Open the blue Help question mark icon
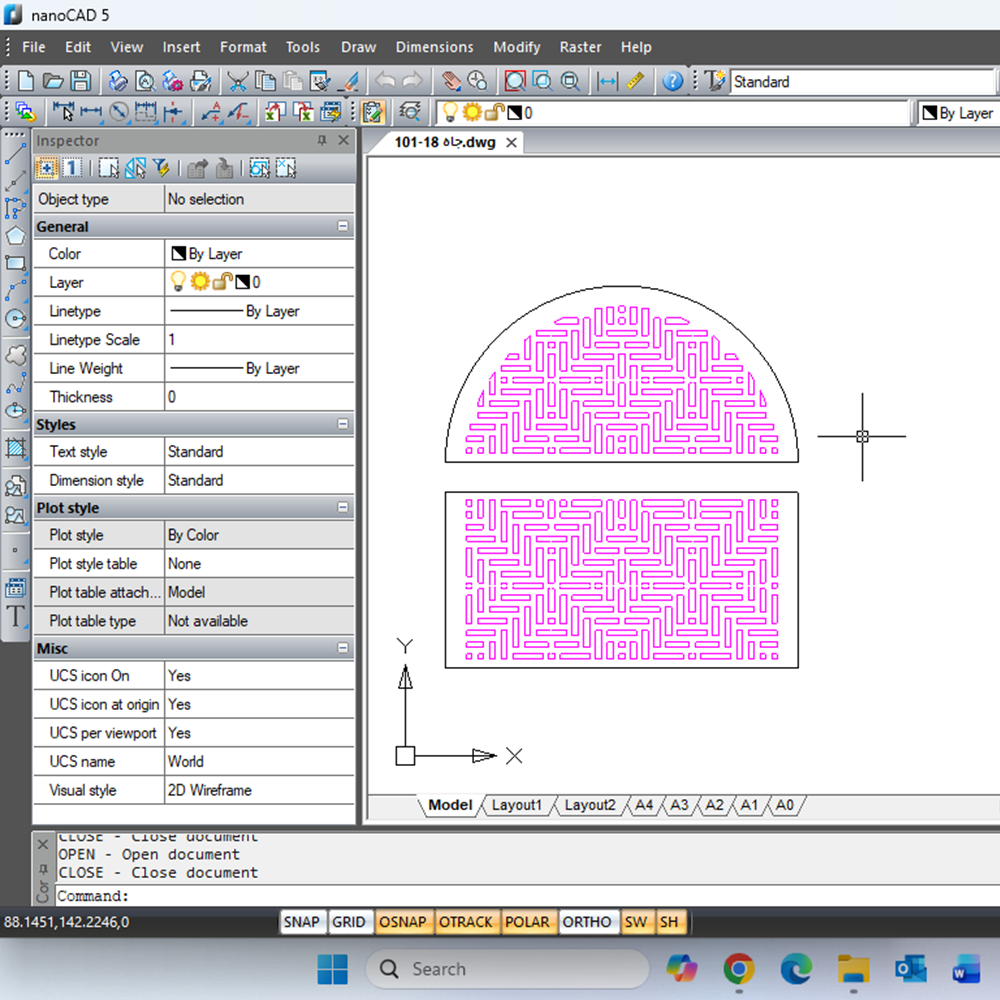The height and width of the screenshot is (1000, 1000). pyautogui.click(x=673, y=82)
